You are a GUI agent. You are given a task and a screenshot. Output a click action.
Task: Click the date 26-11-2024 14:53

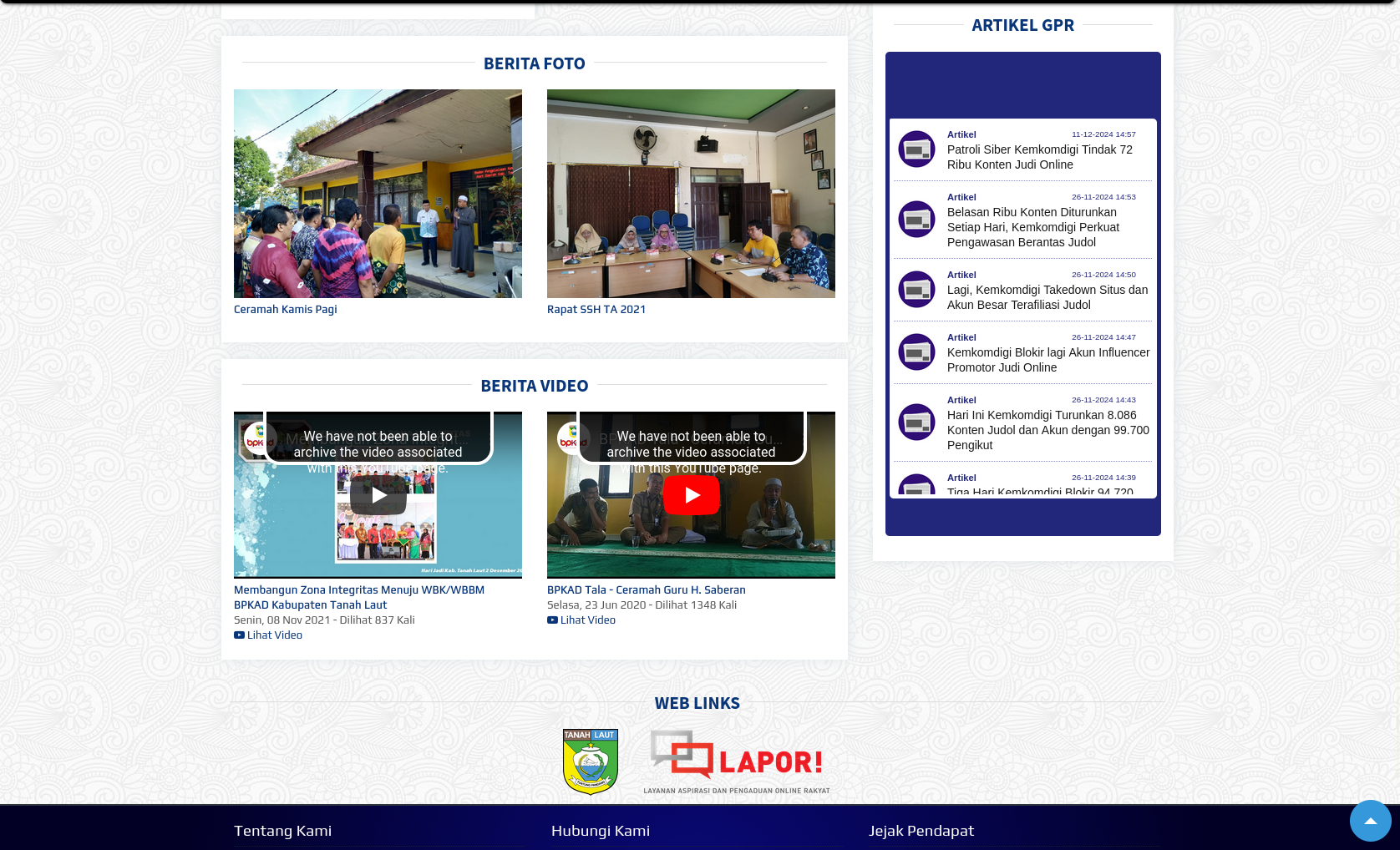(x=1103, y=197)
